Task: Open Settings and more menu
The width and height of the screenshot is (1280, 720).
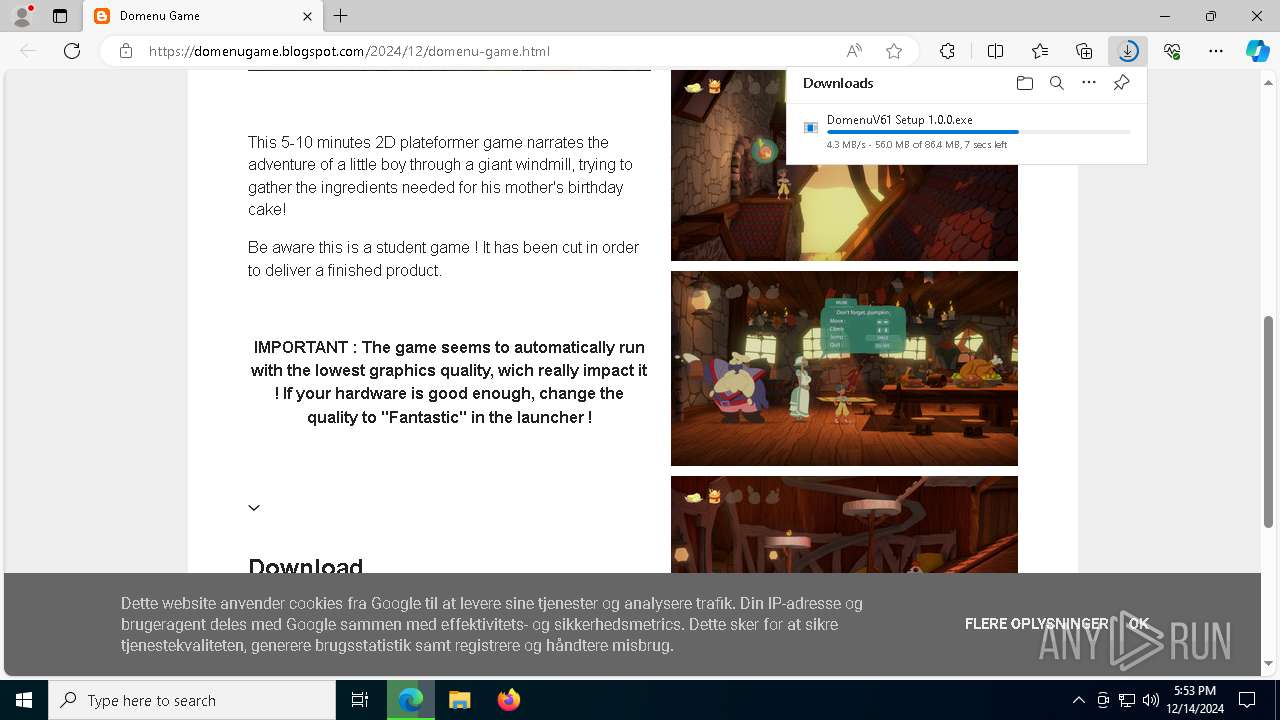Action: coord(1216,51)
